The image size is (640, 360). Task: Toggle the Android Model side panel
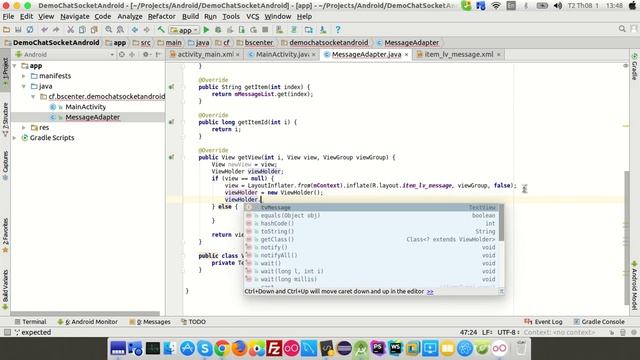pos(634,286)
